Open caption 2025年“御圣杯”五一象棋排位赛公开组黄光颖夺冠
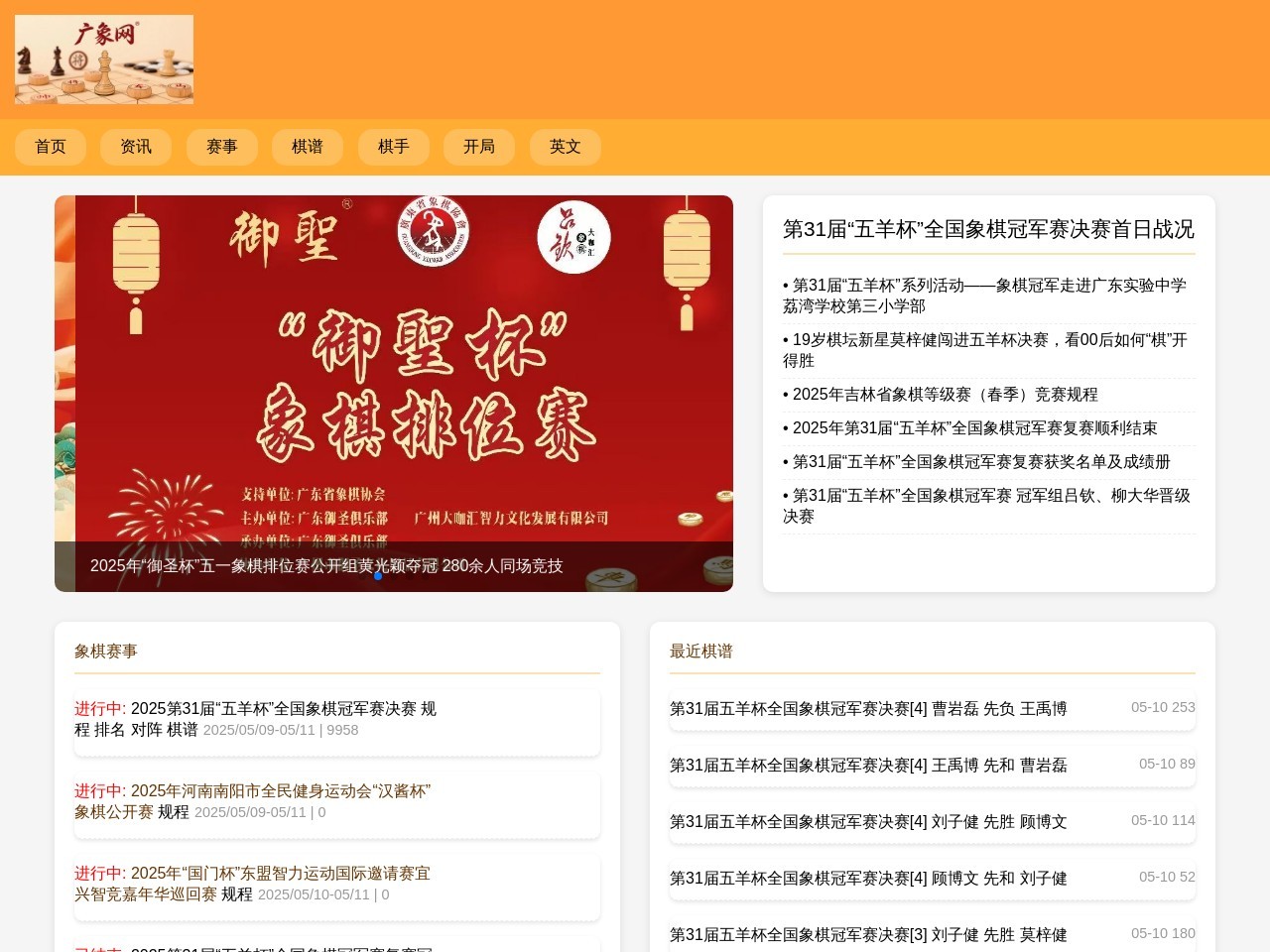This screenshot has width=1270, height=952. pyautogui.click(x=326, y=565)
